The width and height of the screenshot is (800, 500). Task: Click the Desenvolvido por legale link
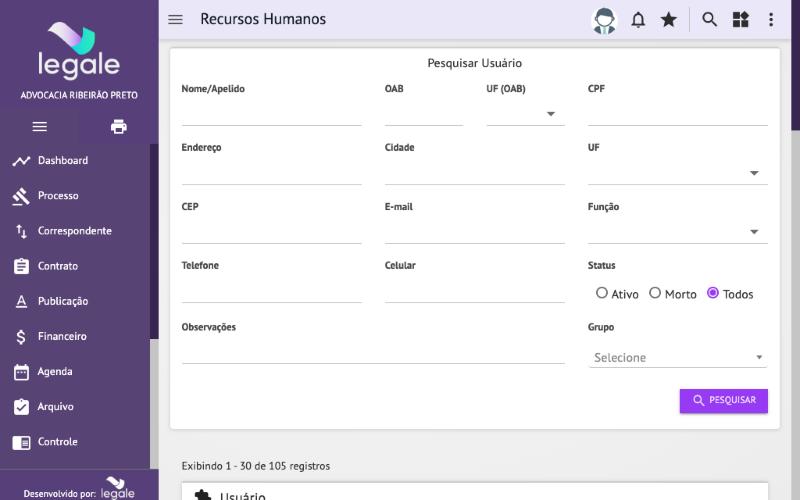pos(79,489)
